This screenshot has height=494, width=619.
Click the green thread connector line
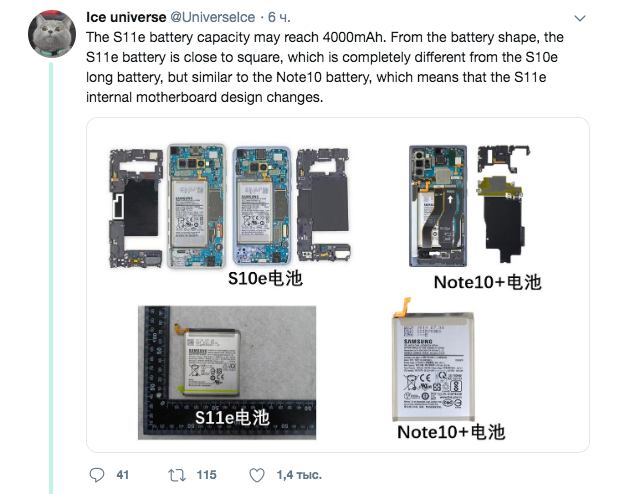pyautogui.click(x=51, y=278)
